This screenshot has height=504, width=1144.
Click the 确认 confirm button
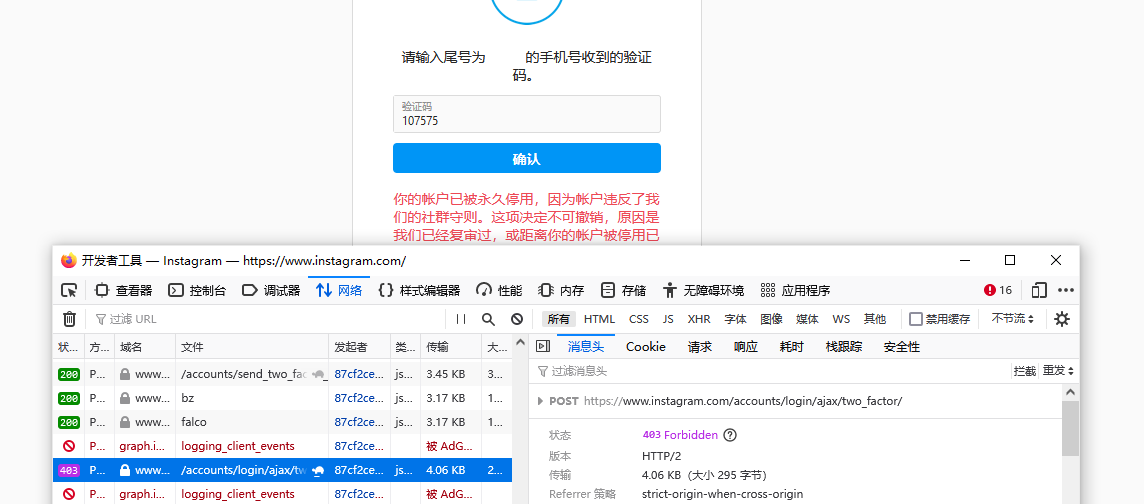point(527,158)
